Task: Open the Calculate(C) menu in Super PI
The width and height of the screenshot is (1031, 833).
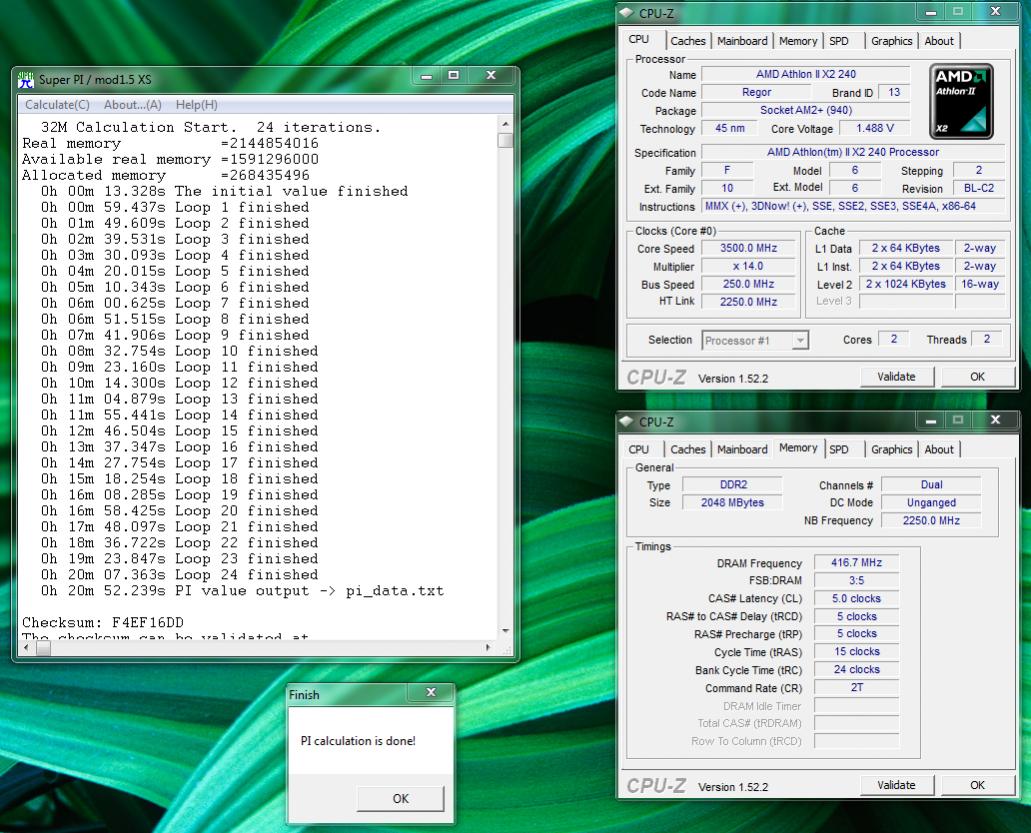Action: point(57,105)
